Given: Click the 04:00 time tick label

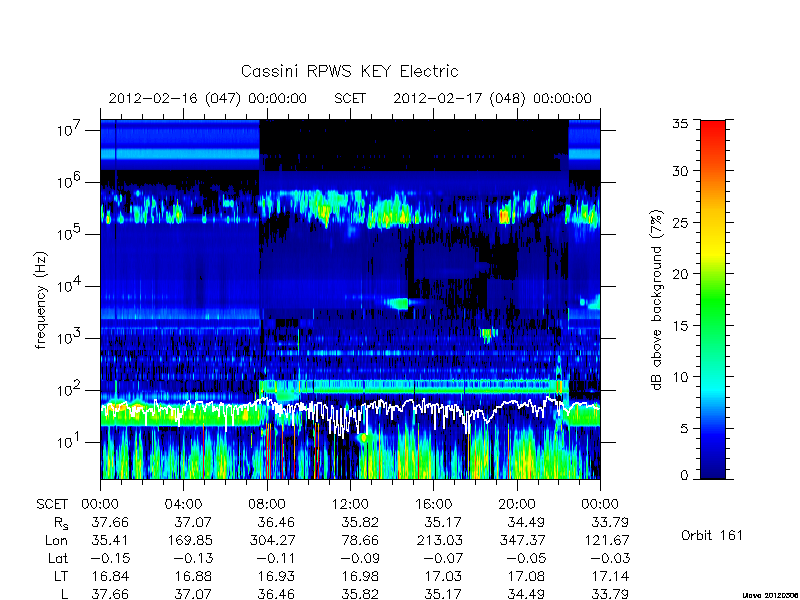Looking at the screenshot, I should pyautogui.click(x=183, y=505).
